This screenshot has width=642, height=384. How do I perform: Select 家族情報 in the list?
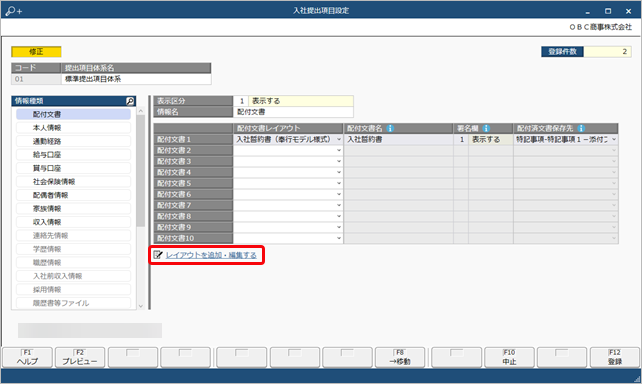coord(73,209)
